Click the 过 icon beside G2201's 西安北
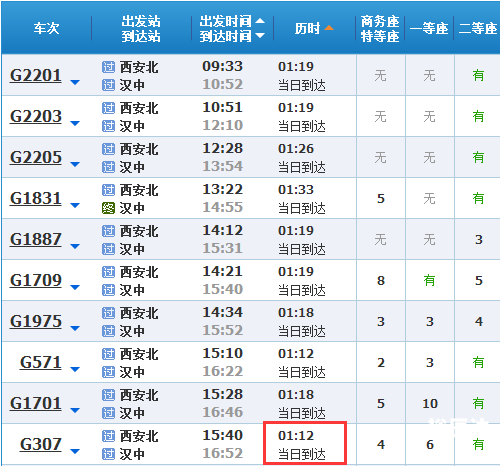The height and width of the screenshot is (466, 500). tap(108, 67)
